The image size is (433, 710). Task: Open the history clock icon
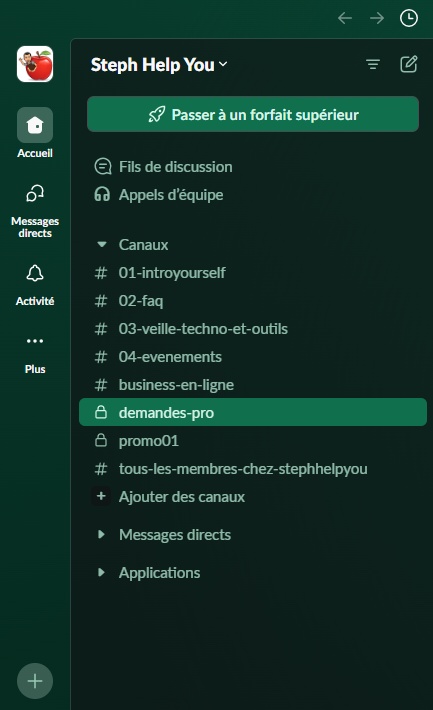tap(409, 18)
